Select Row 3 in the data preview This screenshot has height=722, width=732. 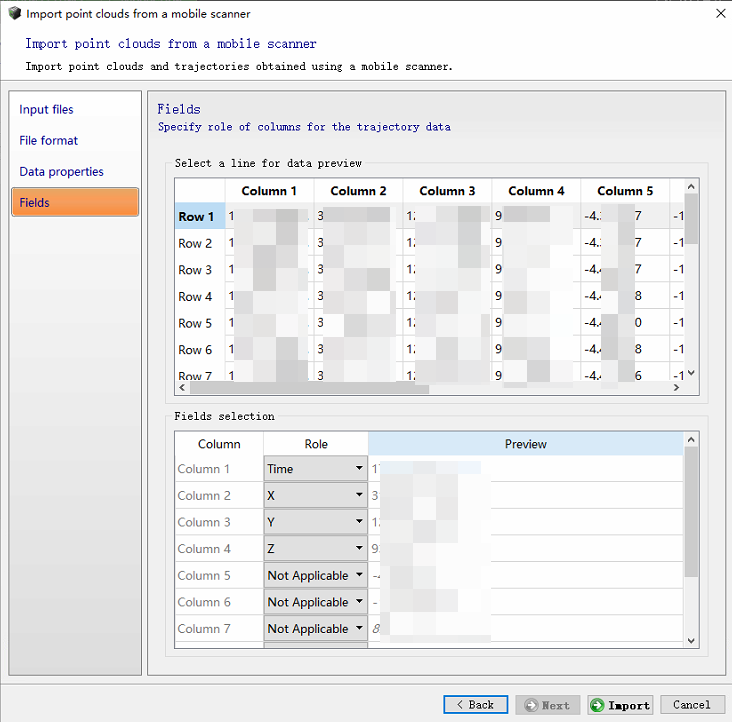[x=195, y=270]
